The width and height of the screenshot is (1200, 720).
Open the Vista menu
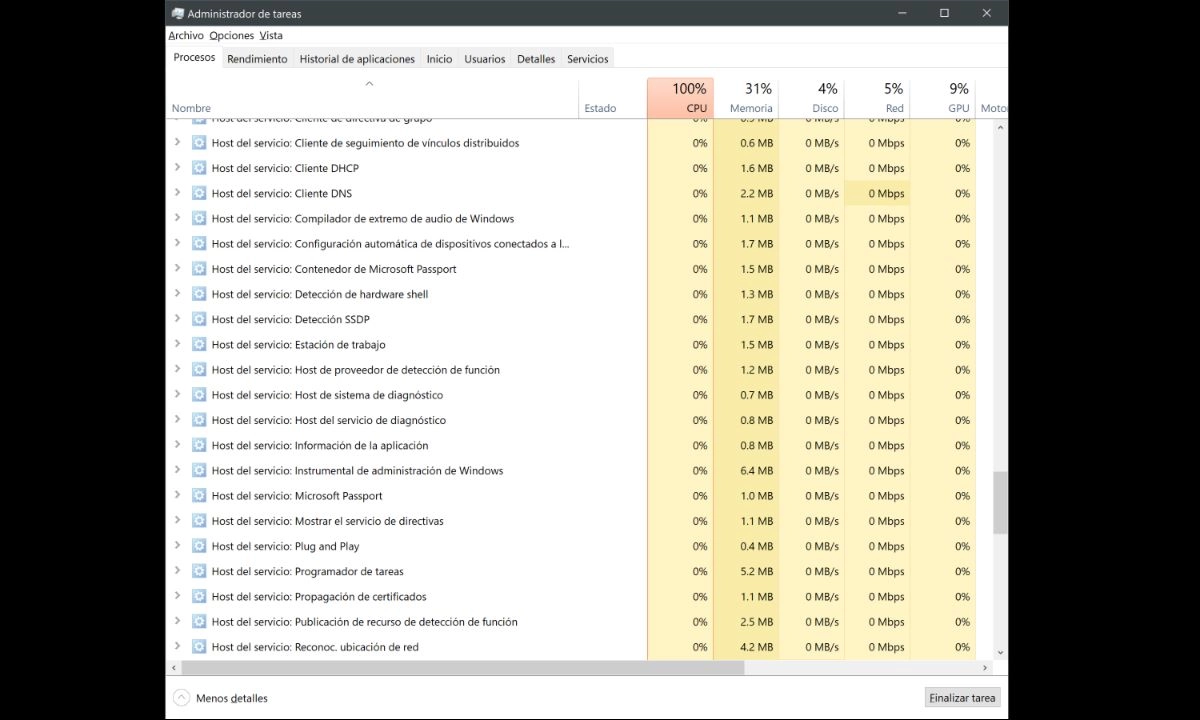coord(270,35)
